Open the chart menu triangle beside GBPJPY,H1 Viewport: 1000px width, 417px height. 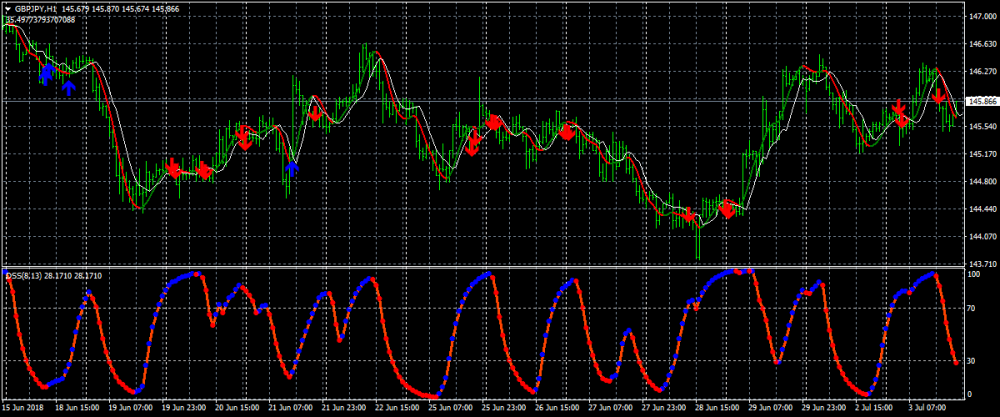(8, 9)
